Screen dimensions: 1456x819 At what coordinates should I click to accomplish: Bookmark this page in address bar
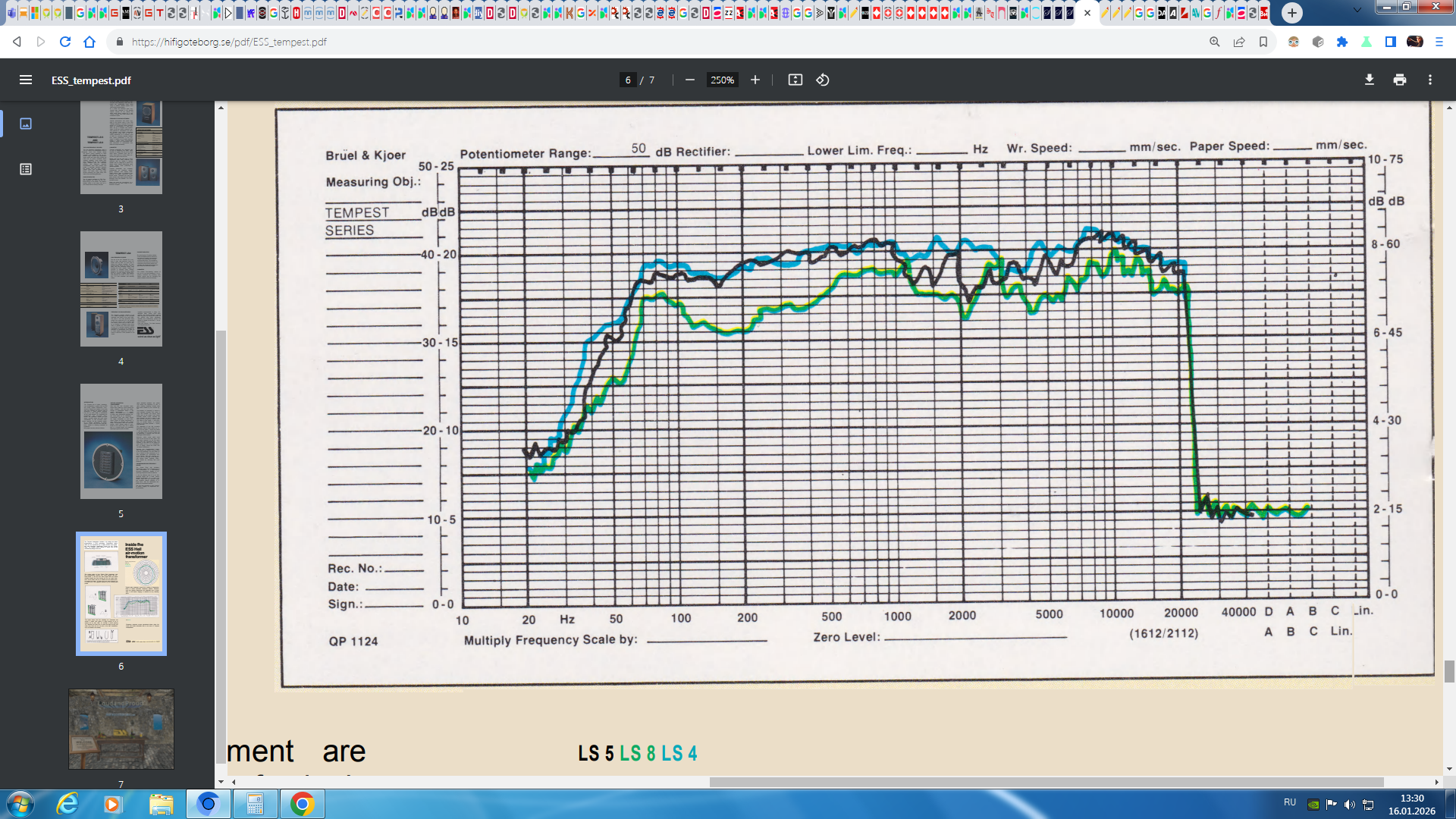coord(1263,42)
